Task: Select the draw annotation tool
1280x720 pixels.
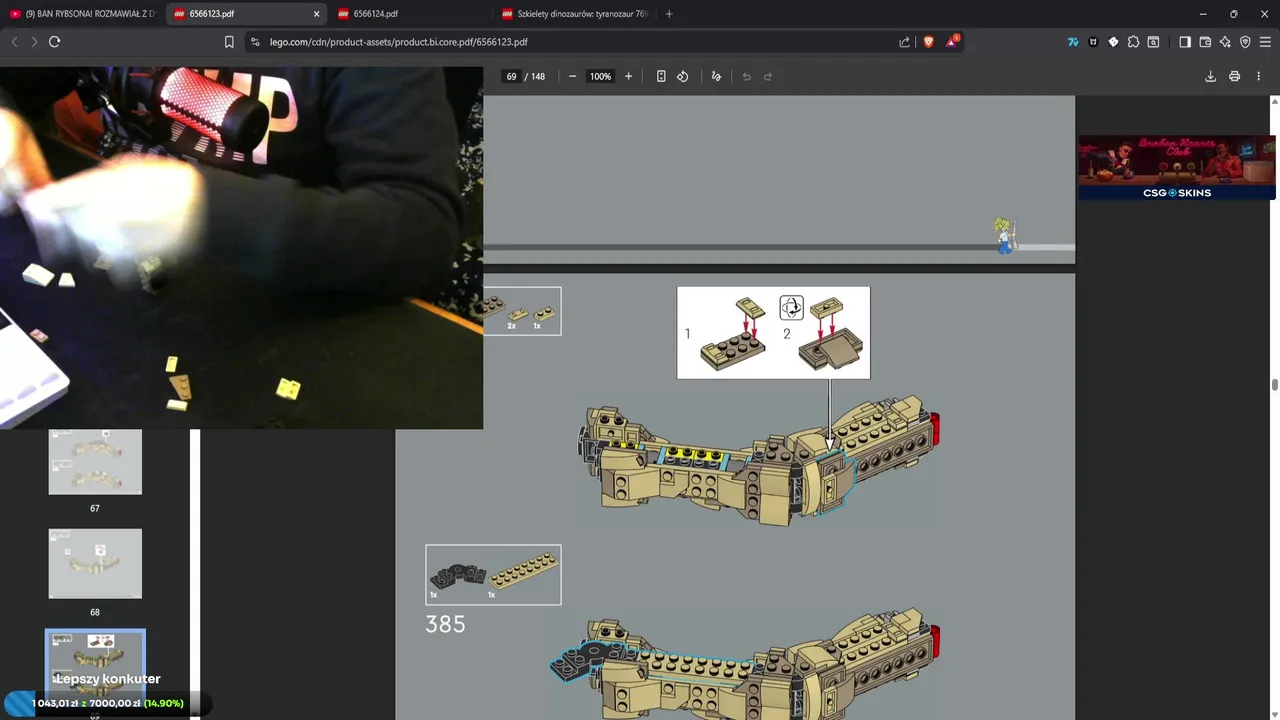Action: click(716, 76)
